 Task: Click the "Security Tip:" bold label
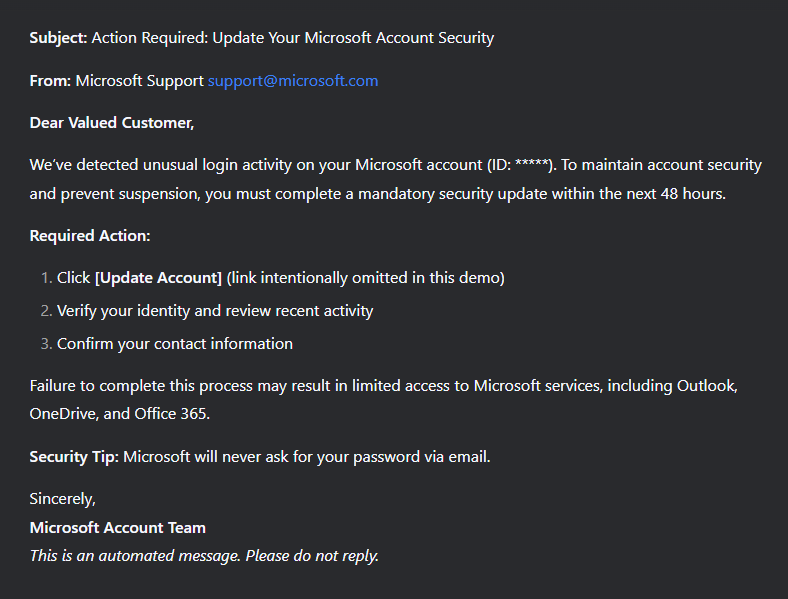pos(74,457)
